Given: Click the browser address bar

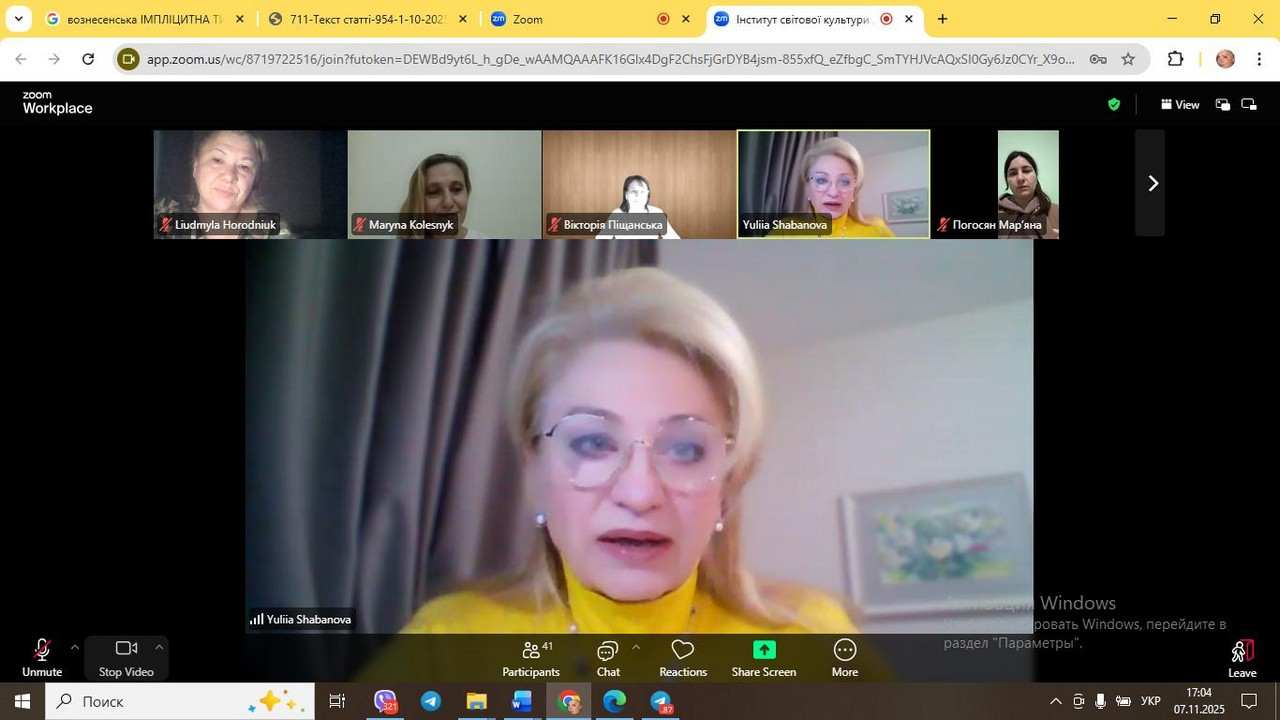Looking at the screenshot, I should click(x=610, y=59).
